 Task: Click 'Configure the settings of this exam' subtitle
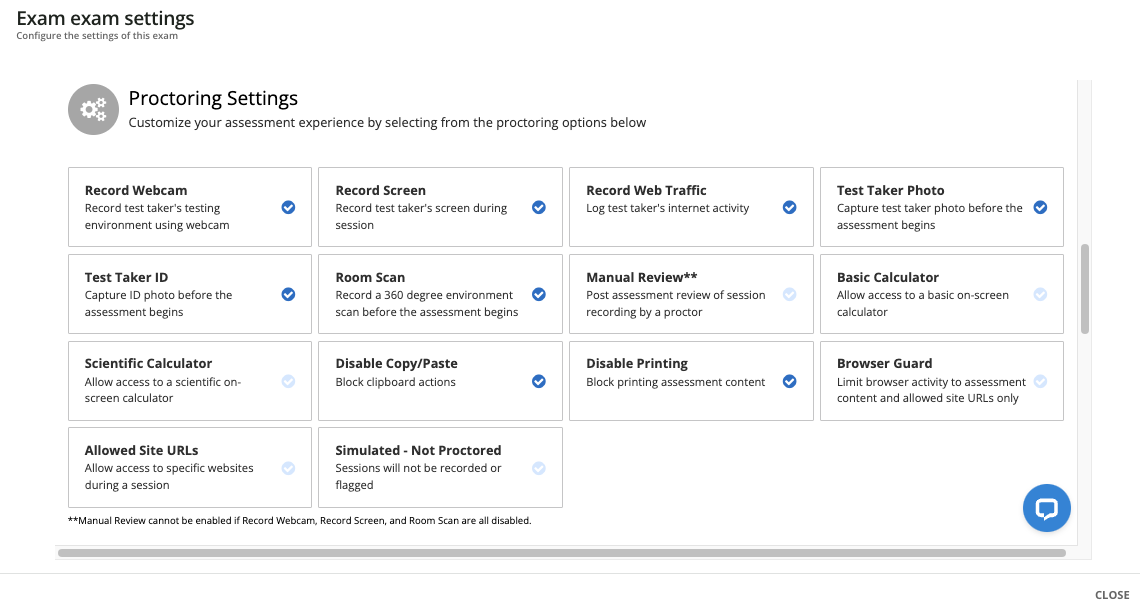tap(97, 36)
